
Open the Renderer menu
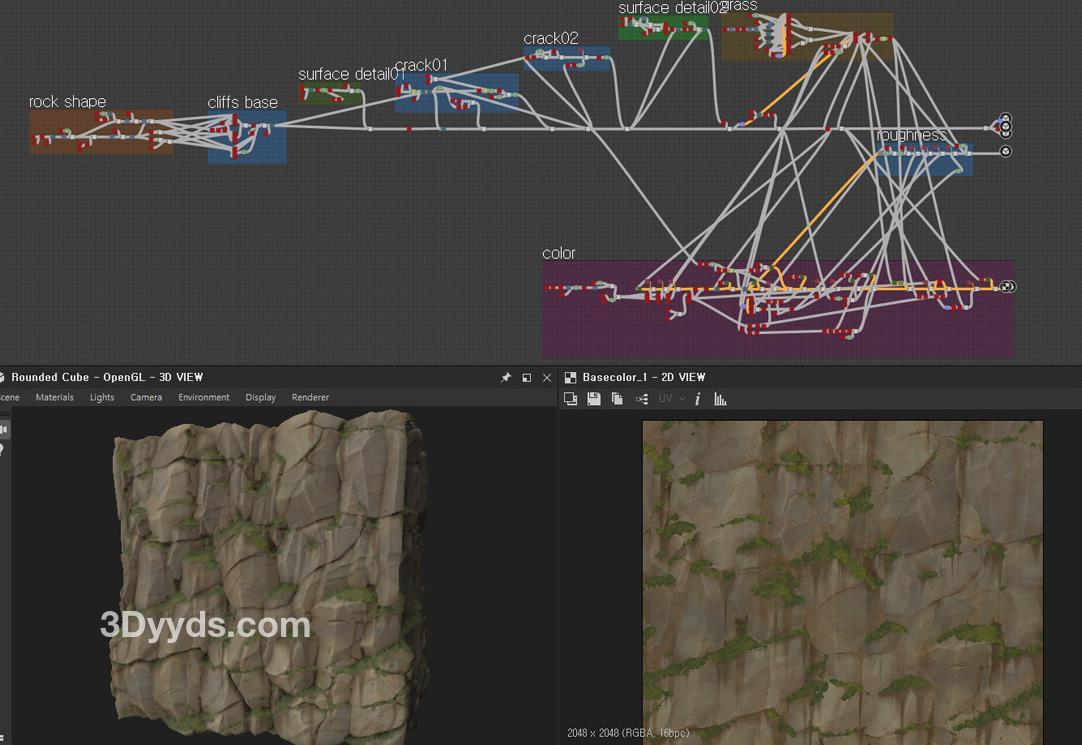click(x=310, y=398)
